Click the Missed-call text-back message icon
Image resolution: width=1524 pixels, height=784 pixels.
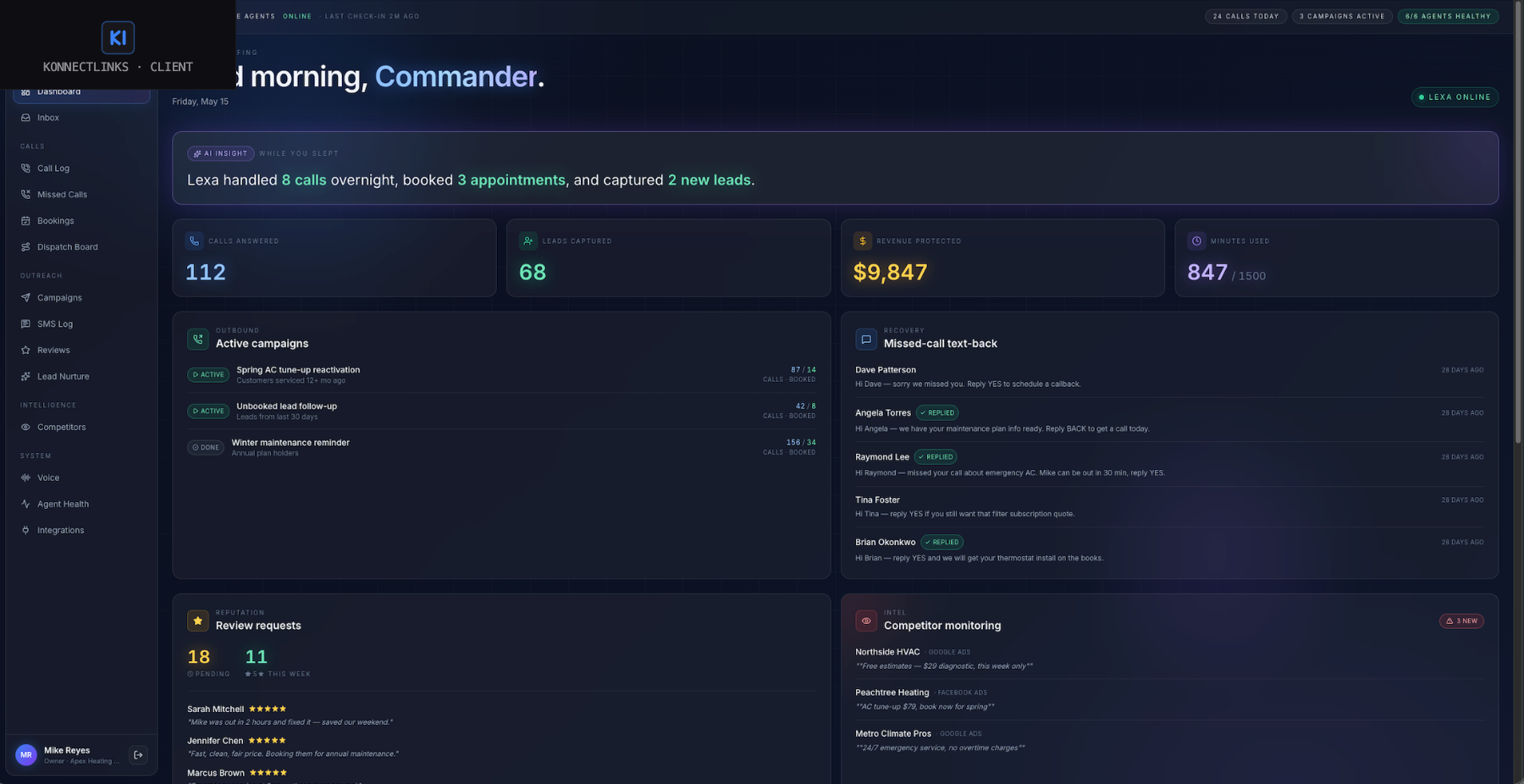tap(866, 339)
